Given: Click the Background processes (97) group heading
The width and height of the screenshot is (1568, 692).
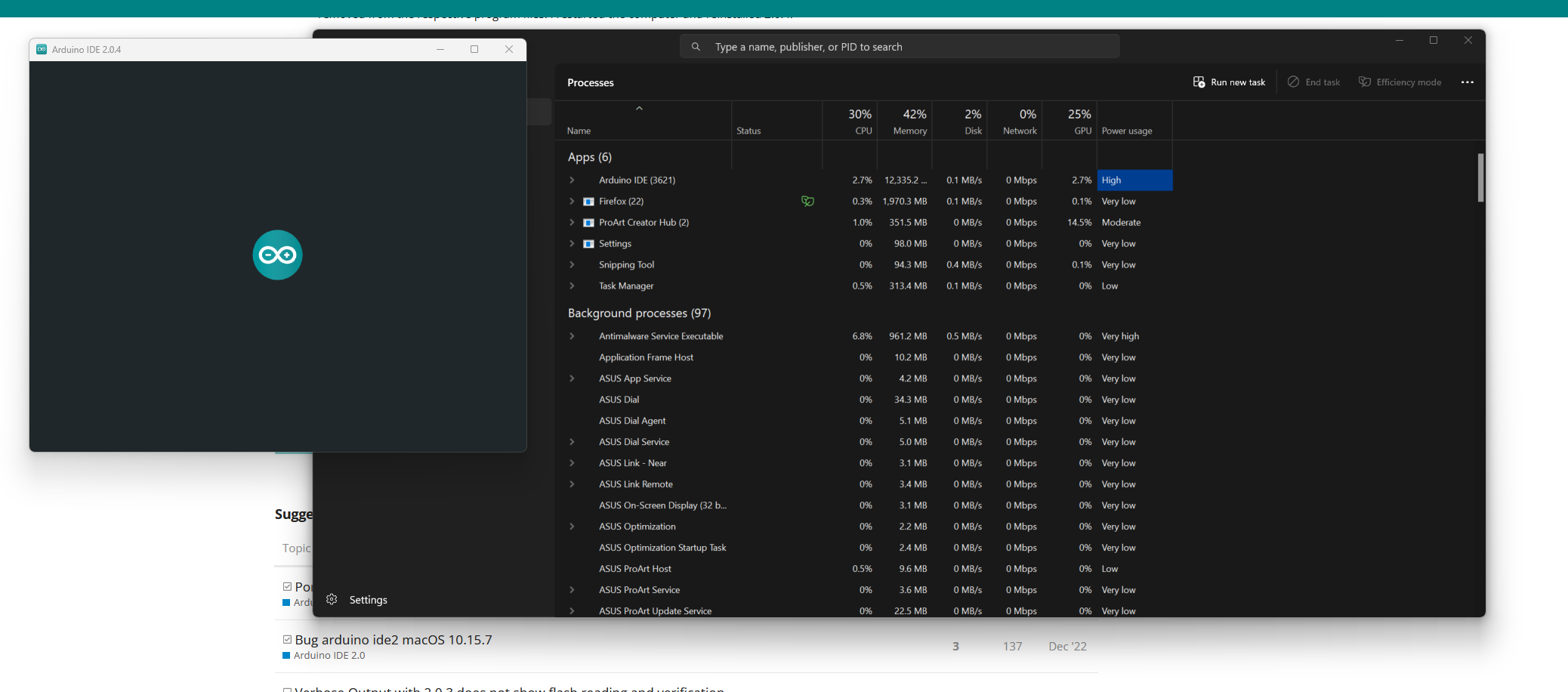Looking at the screenshot, I should tap(639, 313).
